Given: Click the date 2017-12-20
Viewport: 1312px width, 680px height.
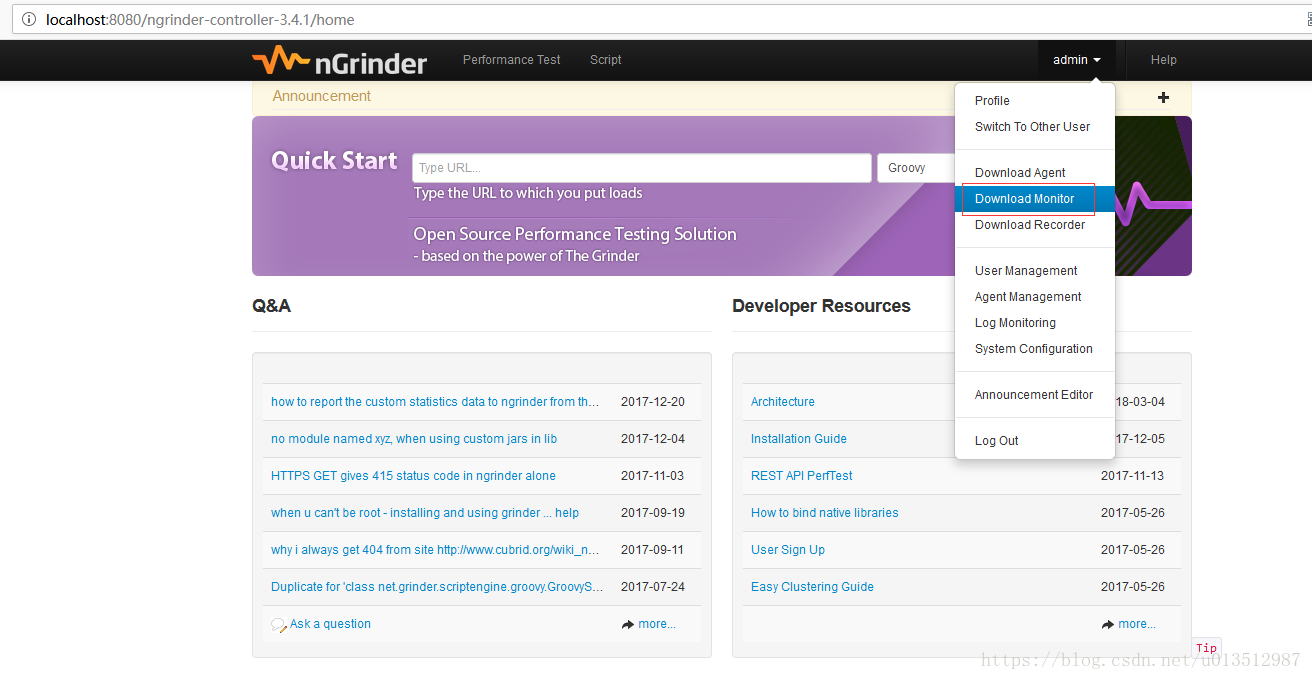Looking at the screenshot, I should coord(653,402).
